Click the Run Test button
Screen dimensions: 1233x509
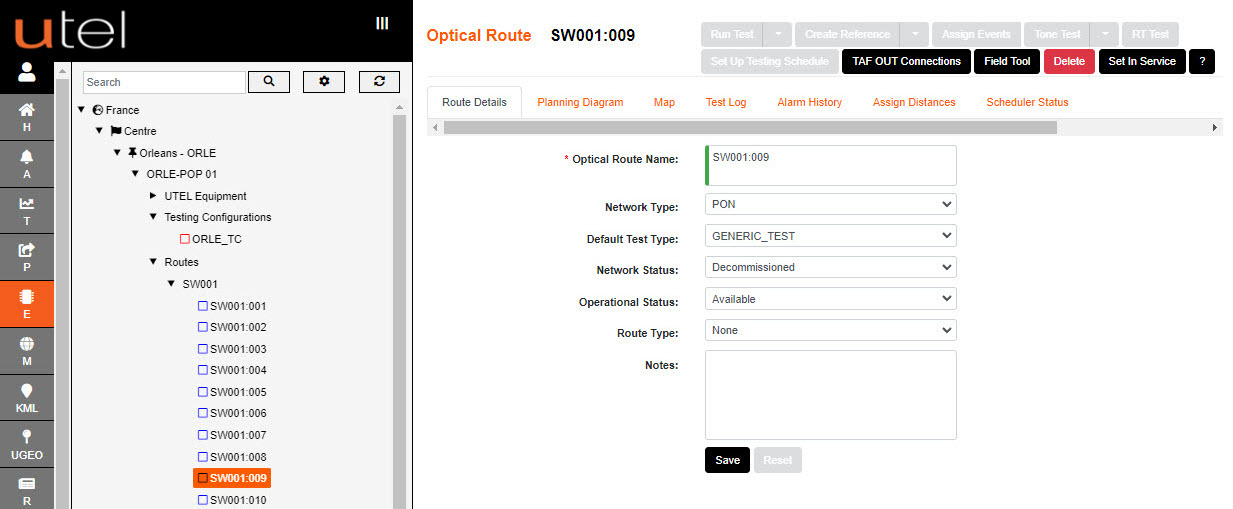[x=732, y=34]
